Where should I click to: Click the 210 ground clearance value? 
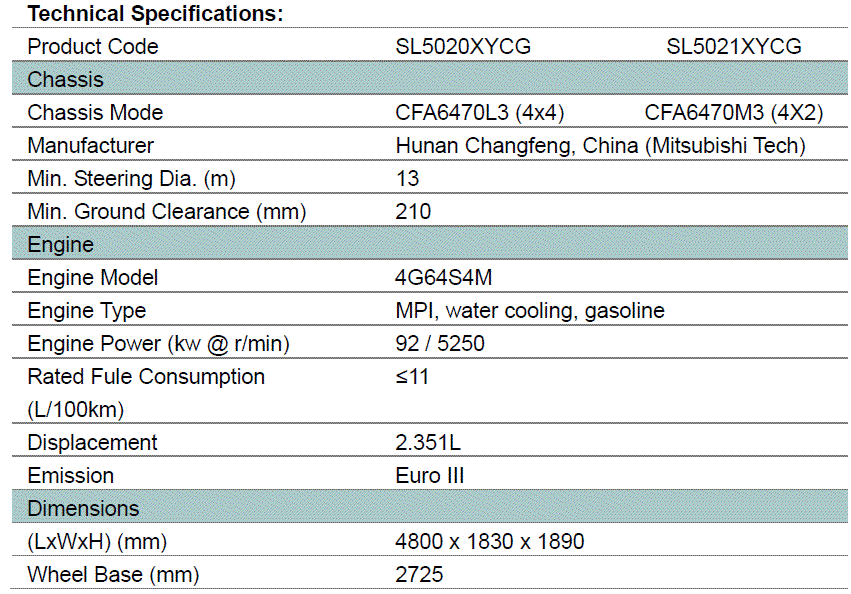click(413, 212)
